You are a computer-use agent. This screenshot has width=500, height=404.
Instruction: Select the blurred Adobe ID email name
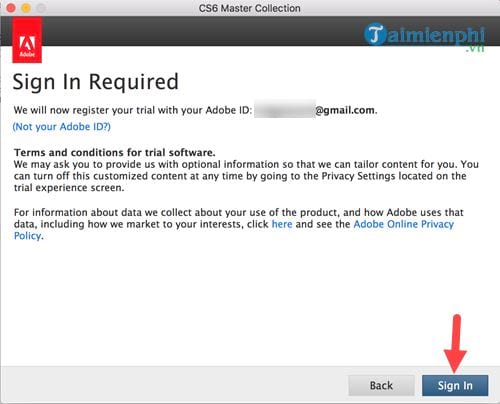(285, 109)
